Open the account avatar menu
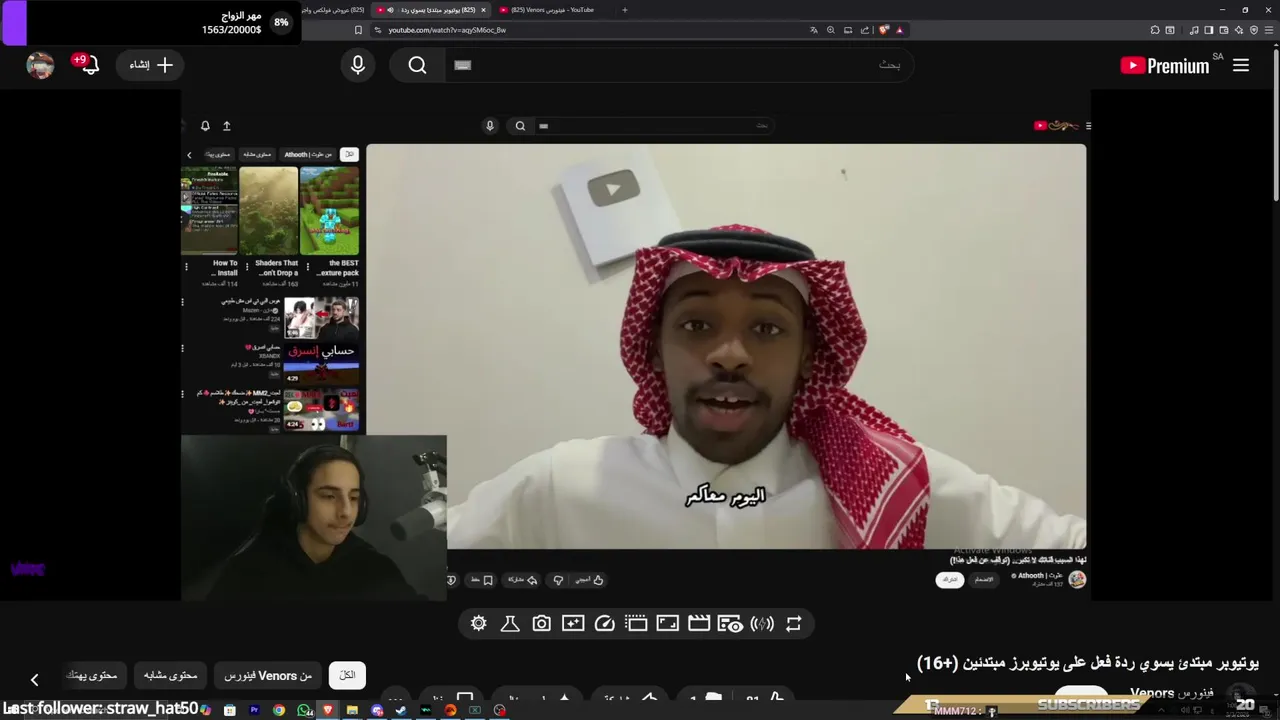The width and height of the screenshot is (1280, 720). (x=40, y=65)
